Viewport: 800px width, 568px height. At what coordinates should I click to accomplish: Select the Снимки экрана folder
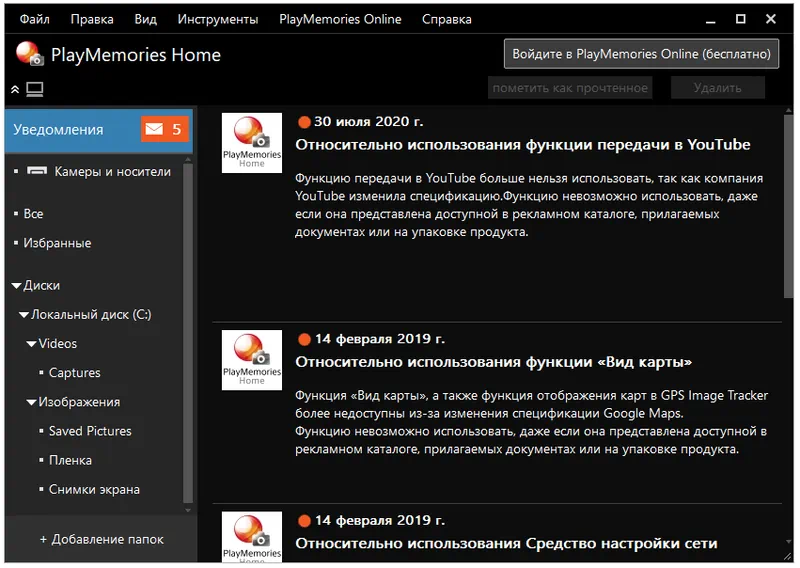(94, 489)
